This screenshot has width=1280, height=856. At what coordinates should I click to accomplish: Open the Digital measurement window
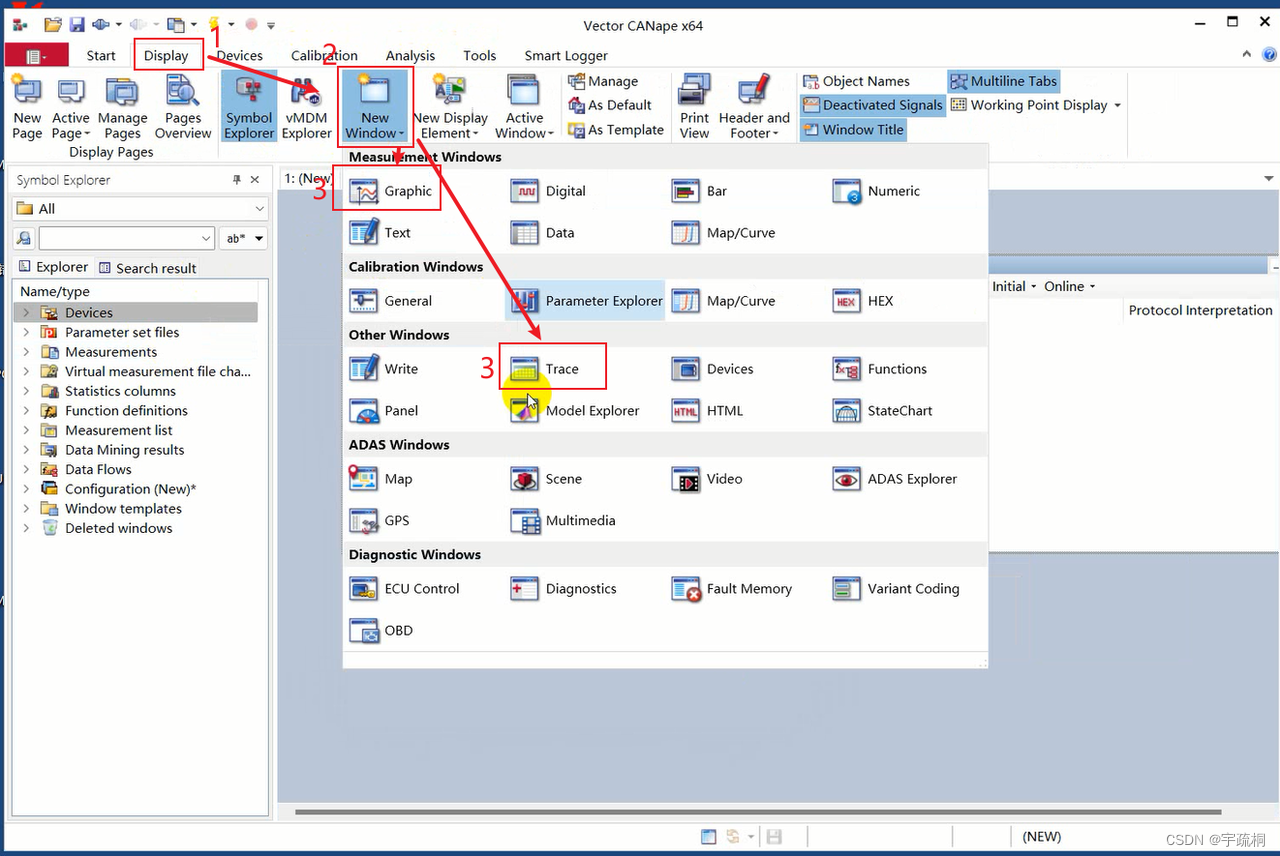coord(548,191)
